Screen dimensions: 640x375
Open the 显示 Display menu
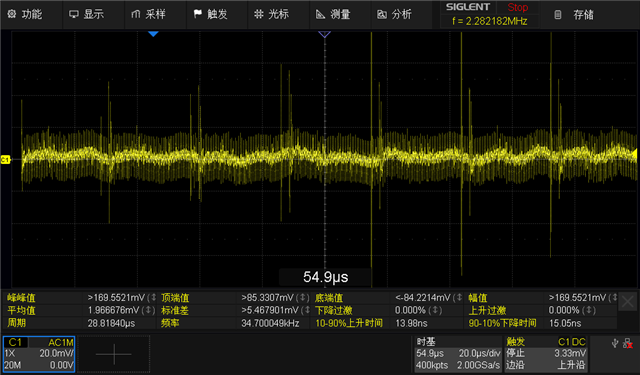tap(74, 14)
